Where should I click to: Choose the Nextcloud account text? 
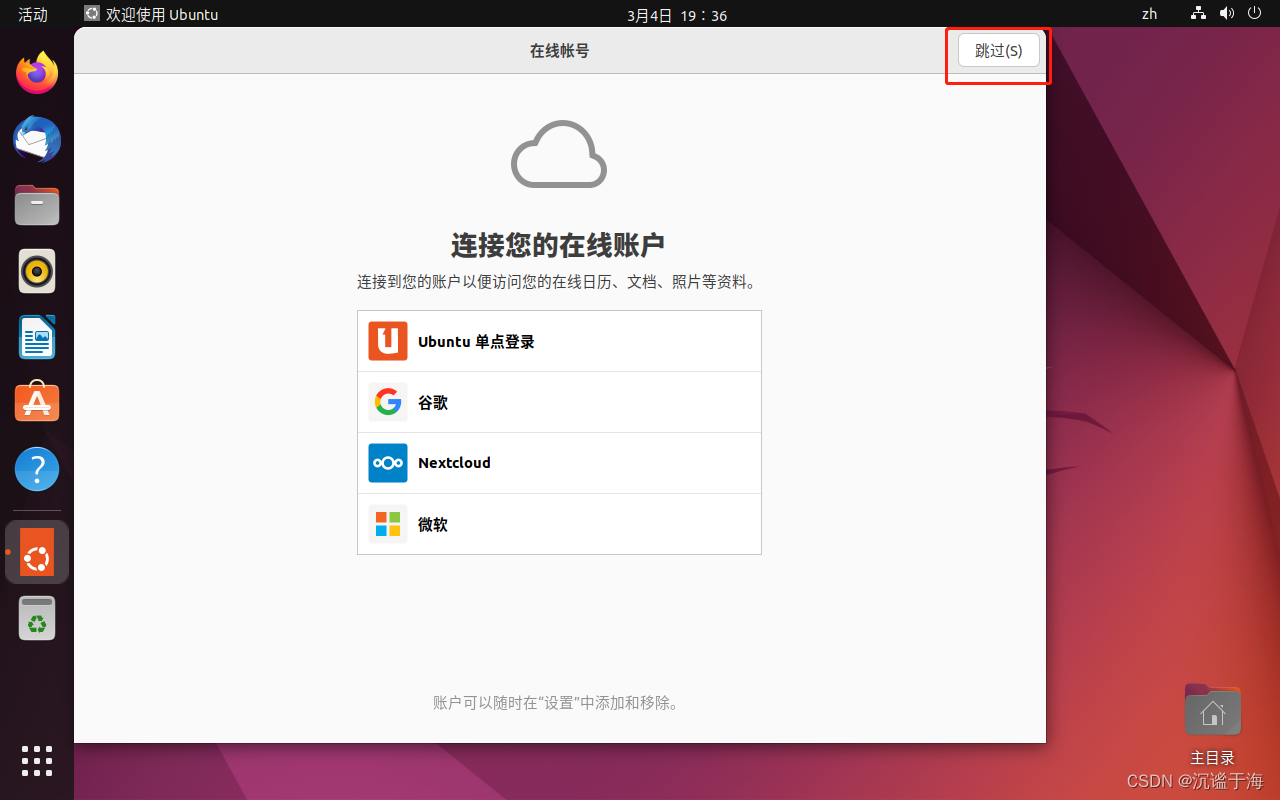pyautogui.click(x=454, y=463)
